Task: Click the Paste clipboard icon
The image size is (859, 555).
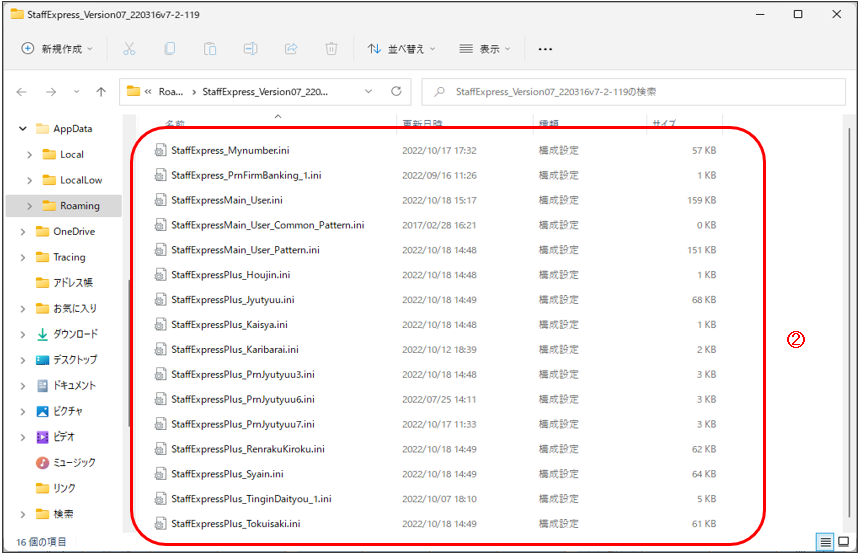Action: coord(210,49)
